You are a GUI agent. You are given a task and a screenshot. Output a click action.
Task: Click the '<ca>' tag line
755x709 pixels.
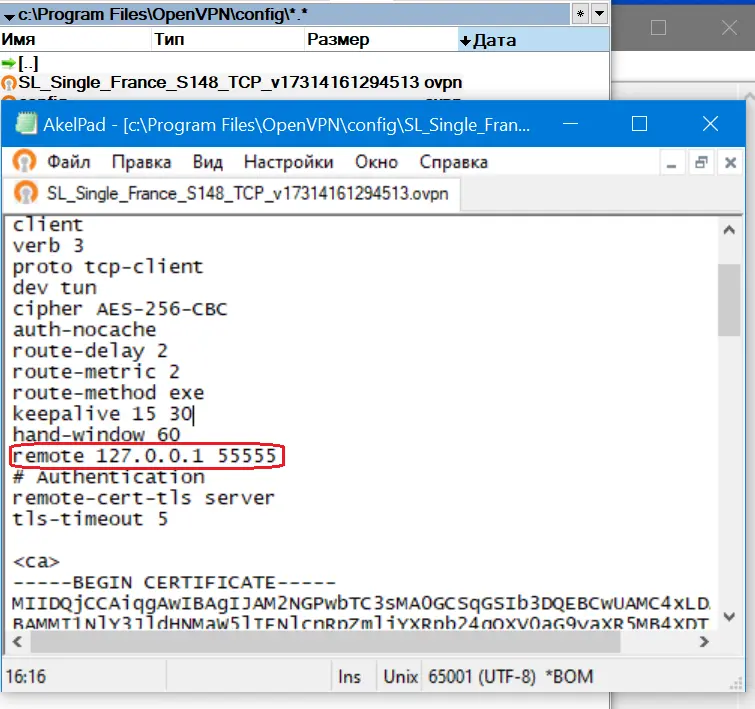36,561
